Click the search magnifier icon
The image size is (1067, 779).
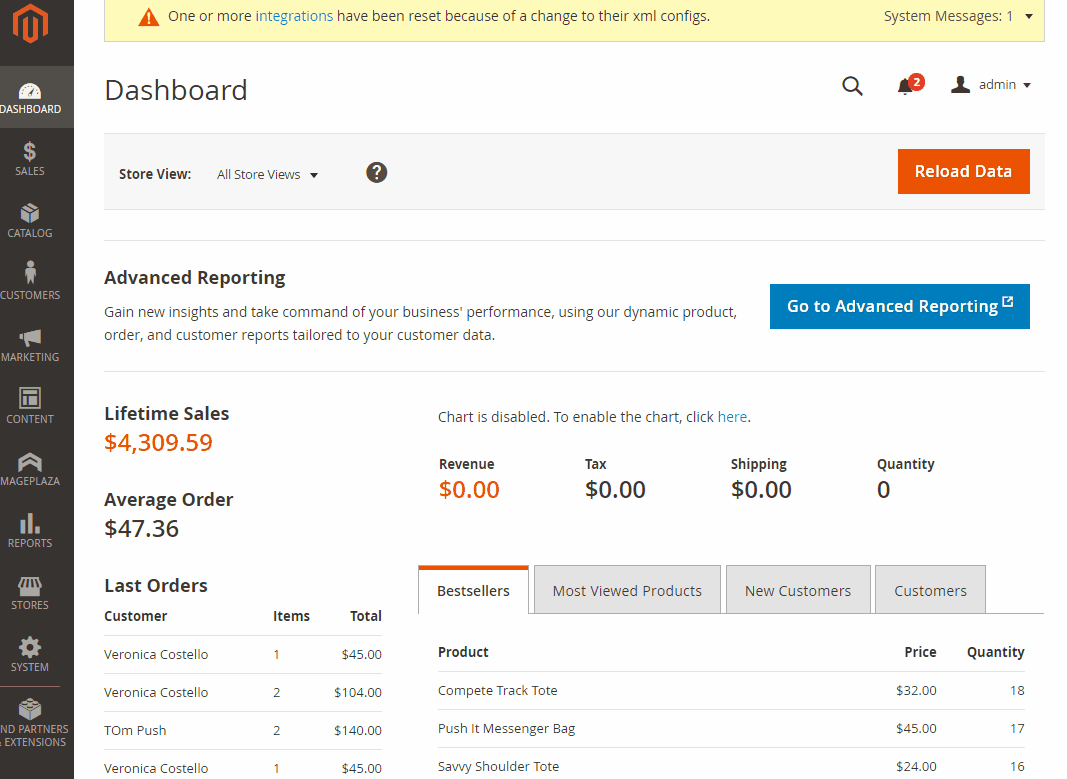852,86
